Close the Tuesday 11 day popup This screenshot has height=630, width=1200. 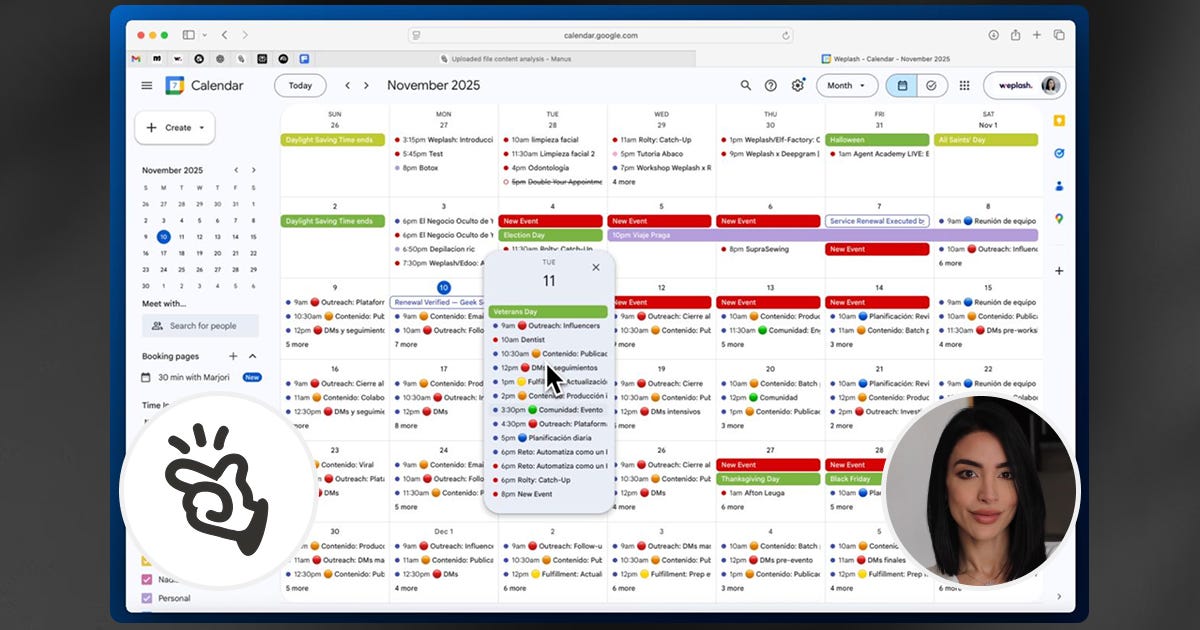tap(596, 267)
